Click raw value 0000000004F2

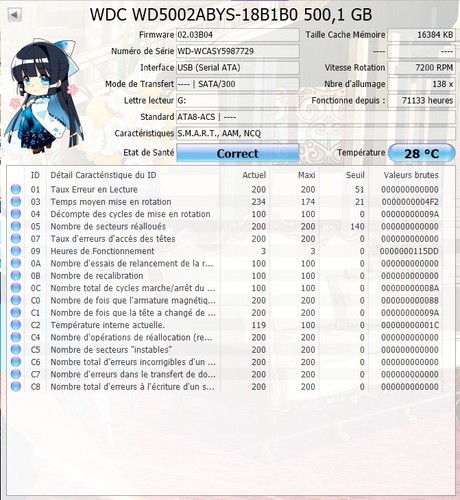click(x=410, y=202)
